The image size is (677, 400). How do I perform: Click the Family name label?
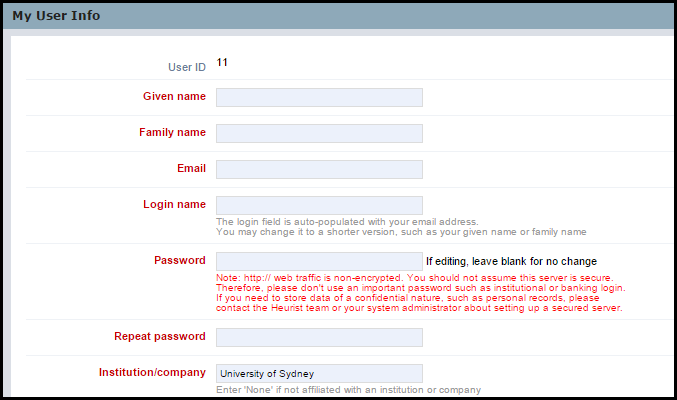[172, 132]
